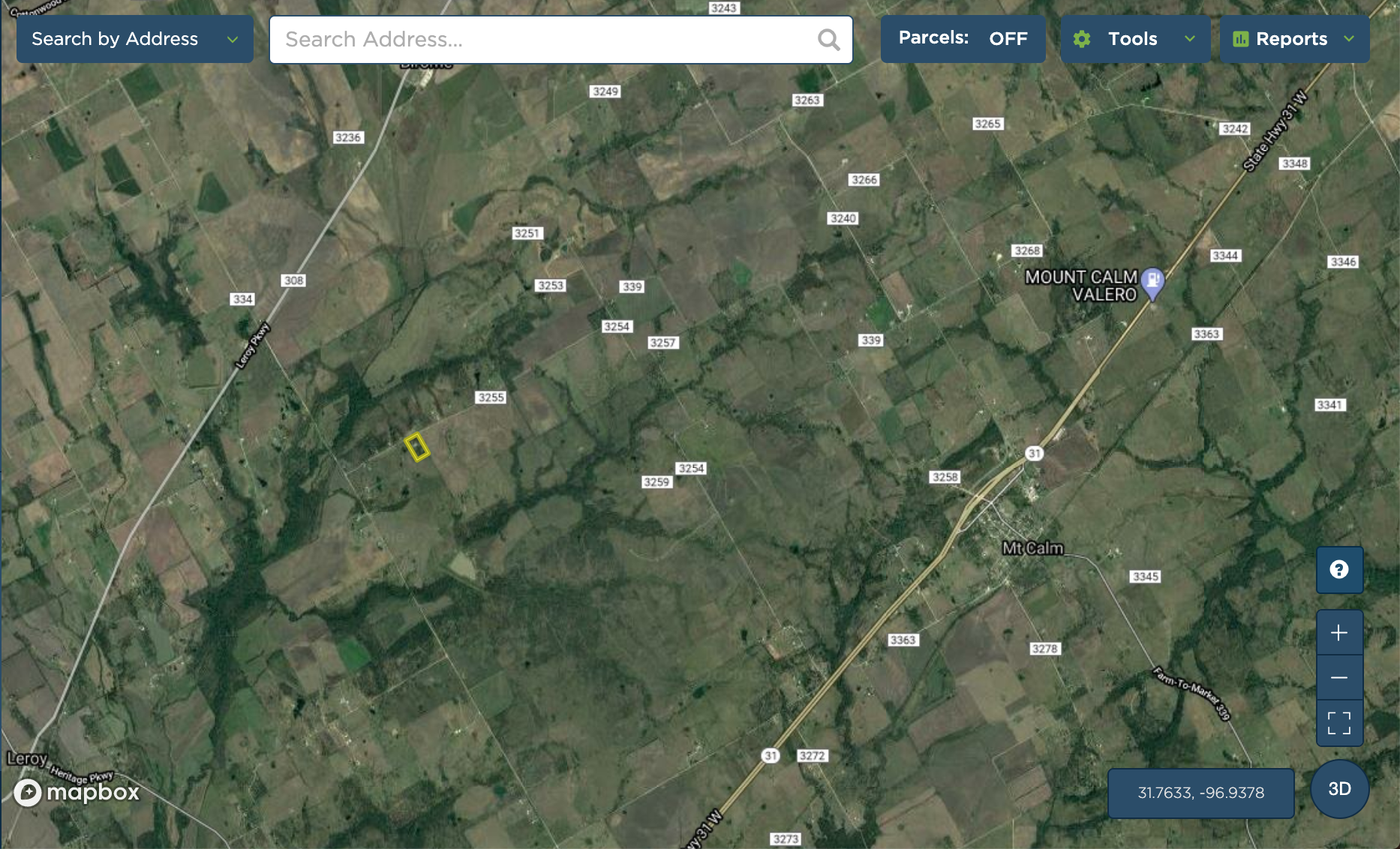Click the Tools gear icon
The image size is (1400, 849).
coord(1081,39)
